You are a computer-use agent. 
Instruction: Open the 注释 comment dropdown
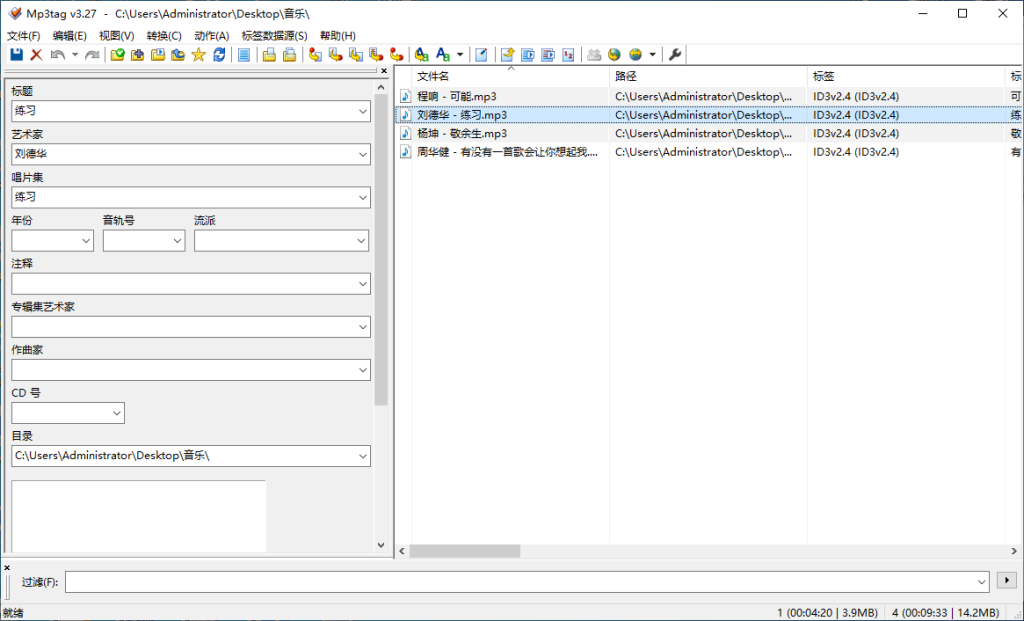(362, 284)
